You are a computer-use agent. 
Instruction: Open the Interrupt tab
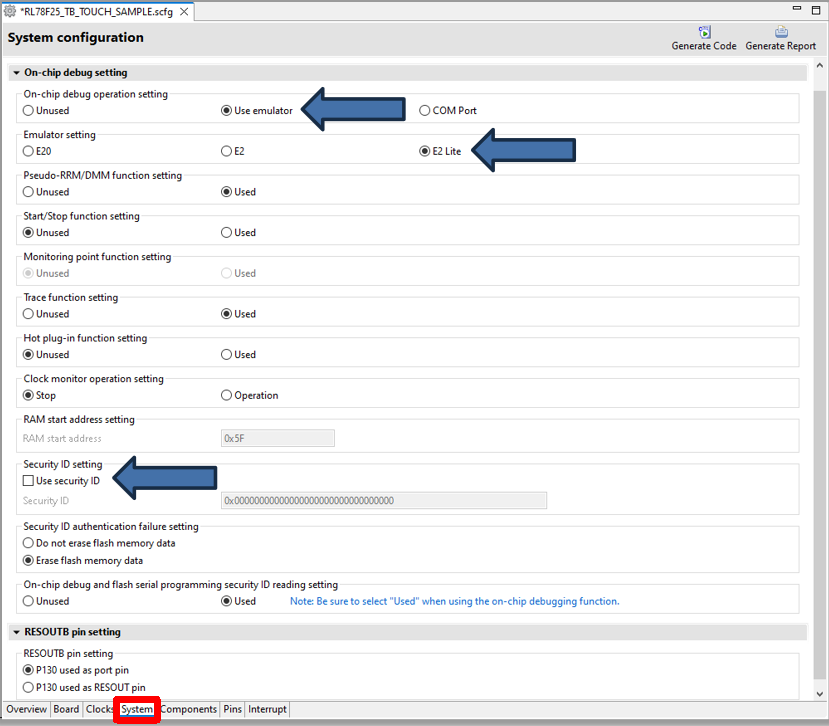coord(268,709)
